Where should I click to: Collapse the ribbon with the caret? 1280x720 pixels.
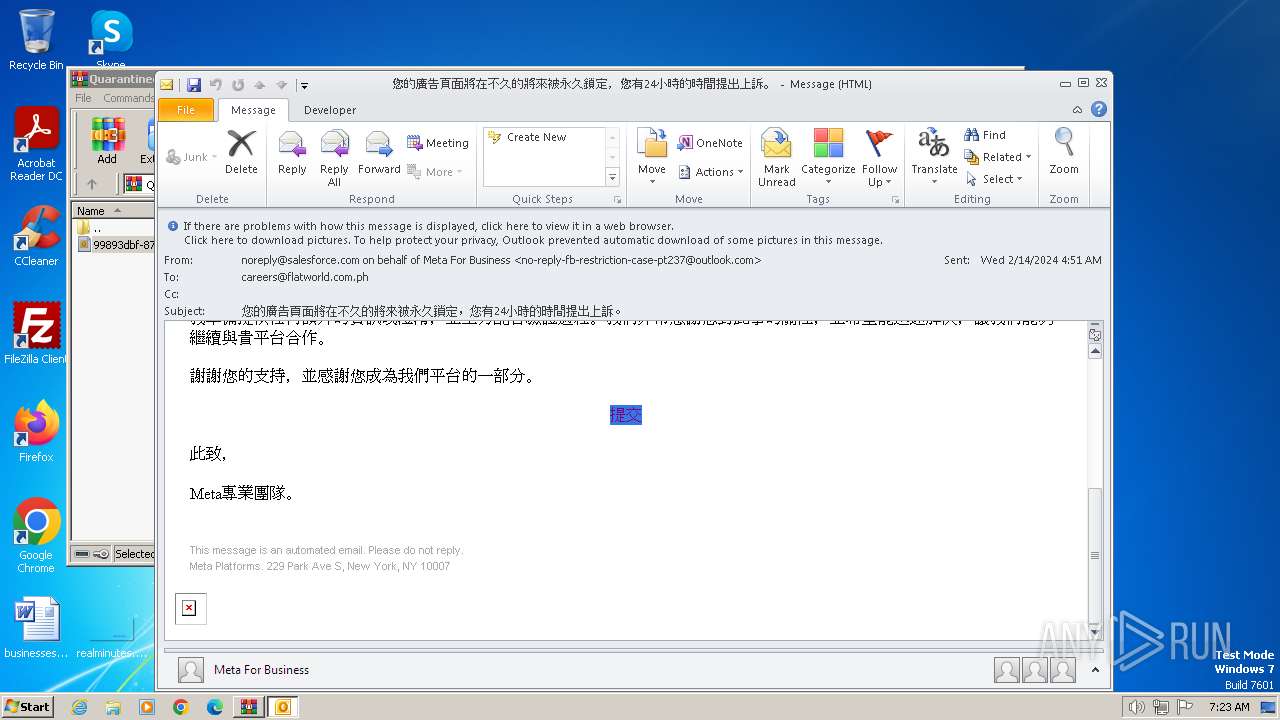[1077, 110]
